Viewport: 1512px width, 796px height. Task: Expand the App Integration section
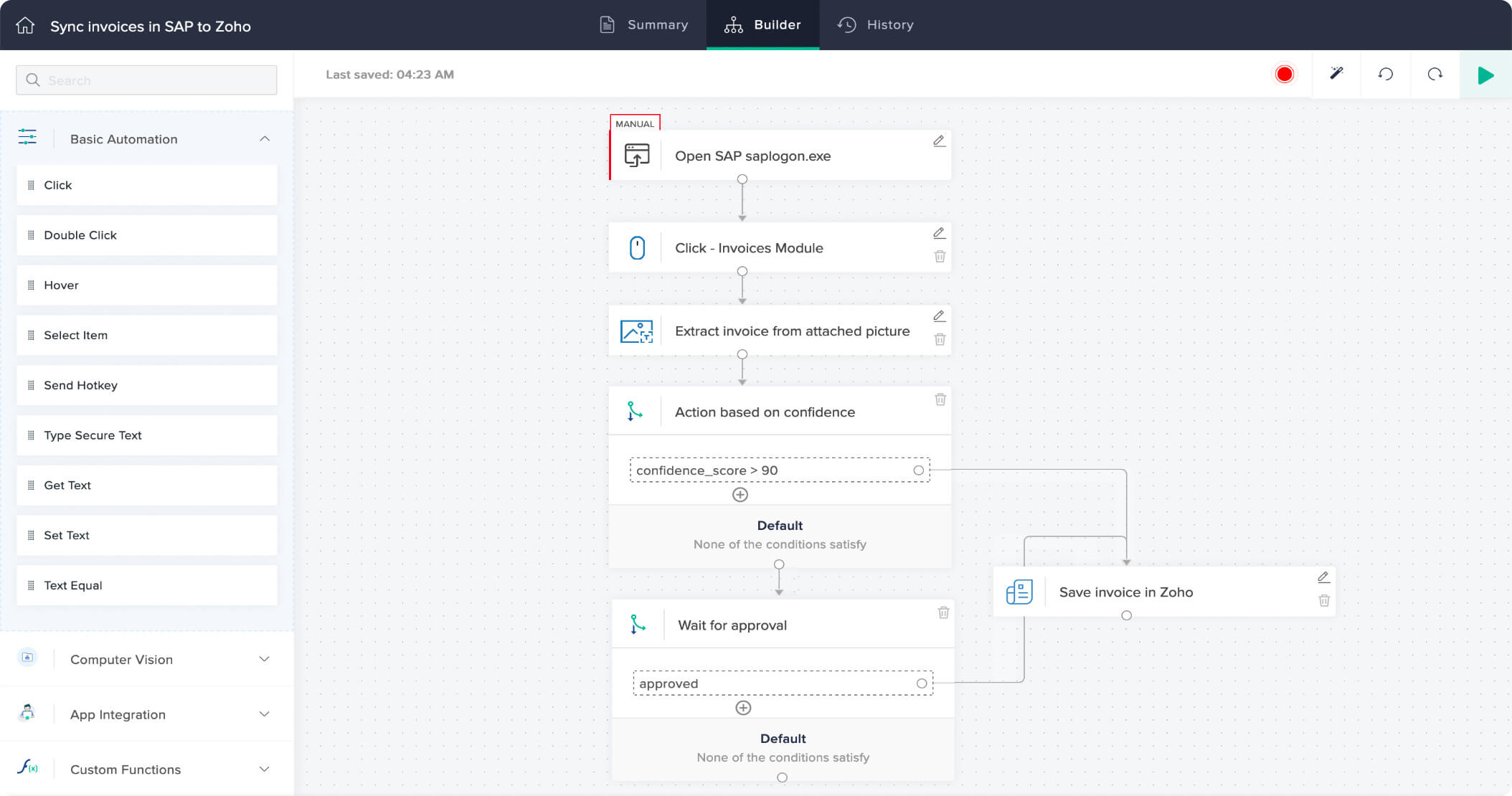(x=265, y=714)
